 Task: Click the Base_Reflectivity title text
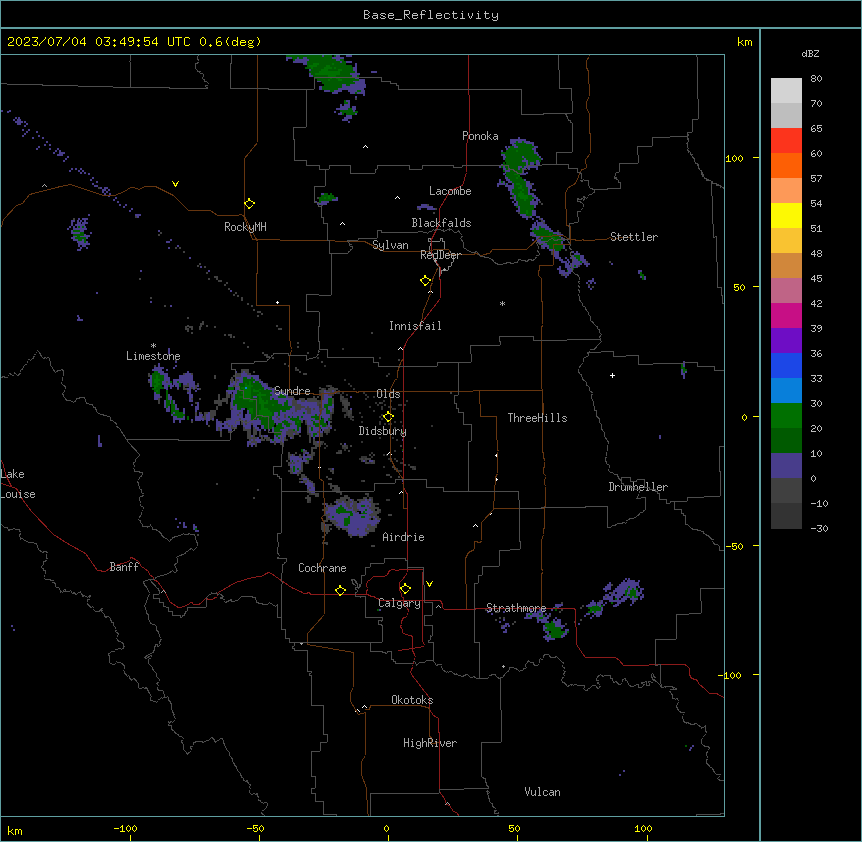tap(430, 15)
